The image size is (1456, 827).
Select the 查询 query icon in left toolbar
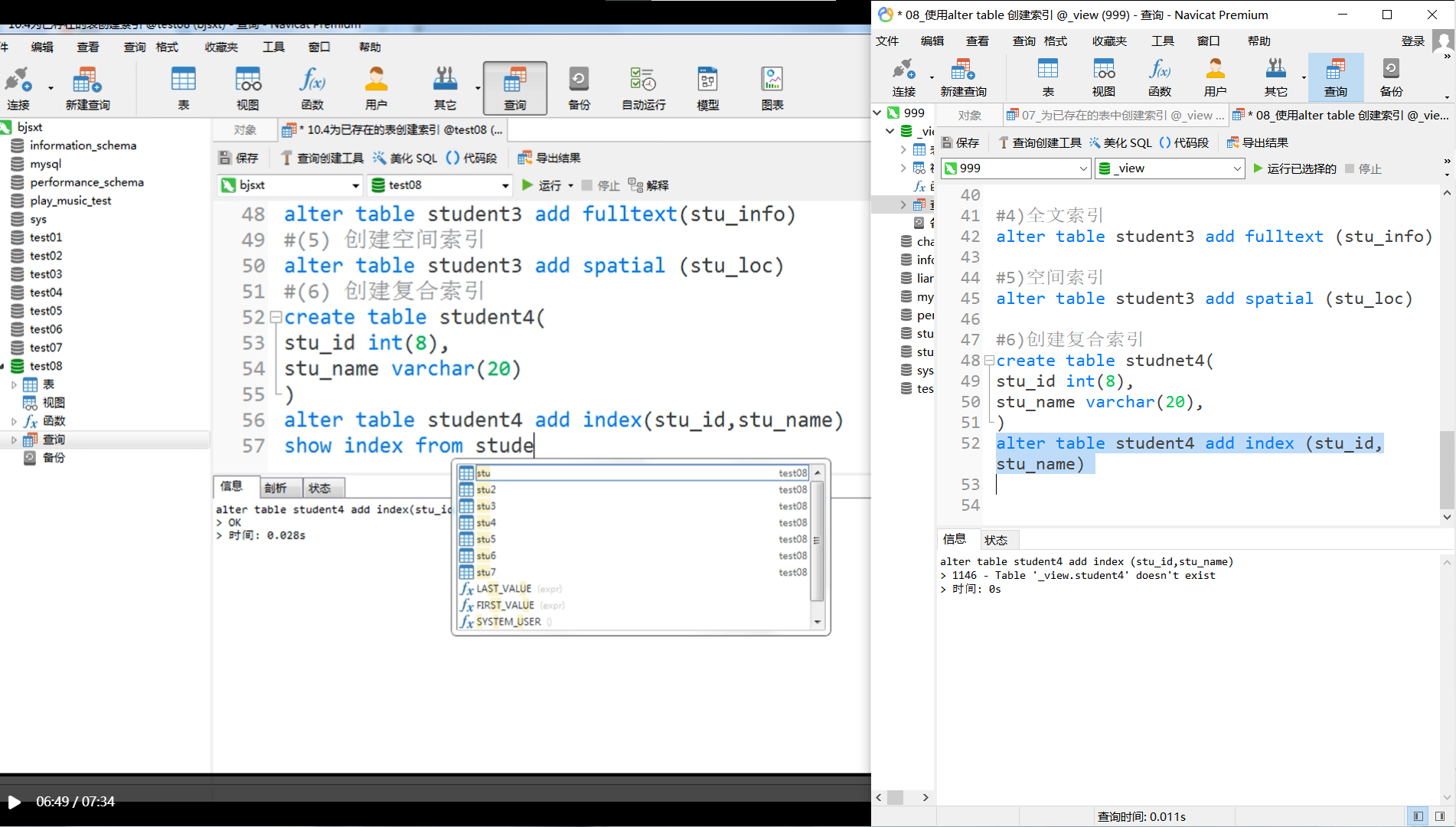tap(515, 88)
